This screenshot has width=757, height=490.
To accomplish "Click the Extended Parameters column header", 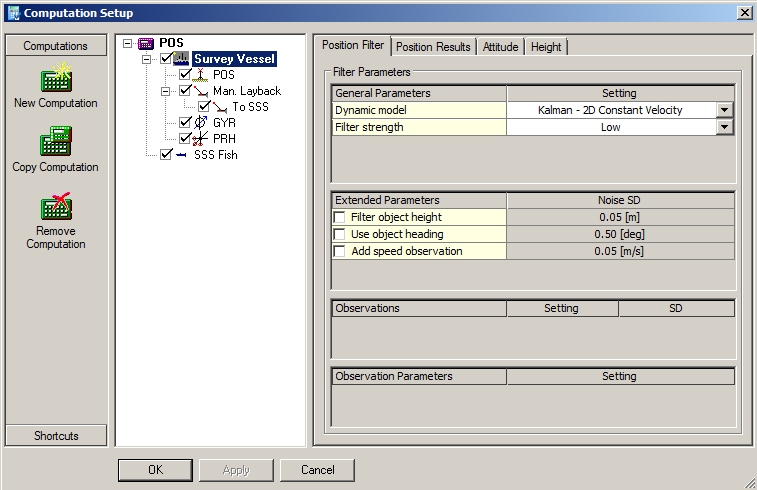I will point(419,200).
